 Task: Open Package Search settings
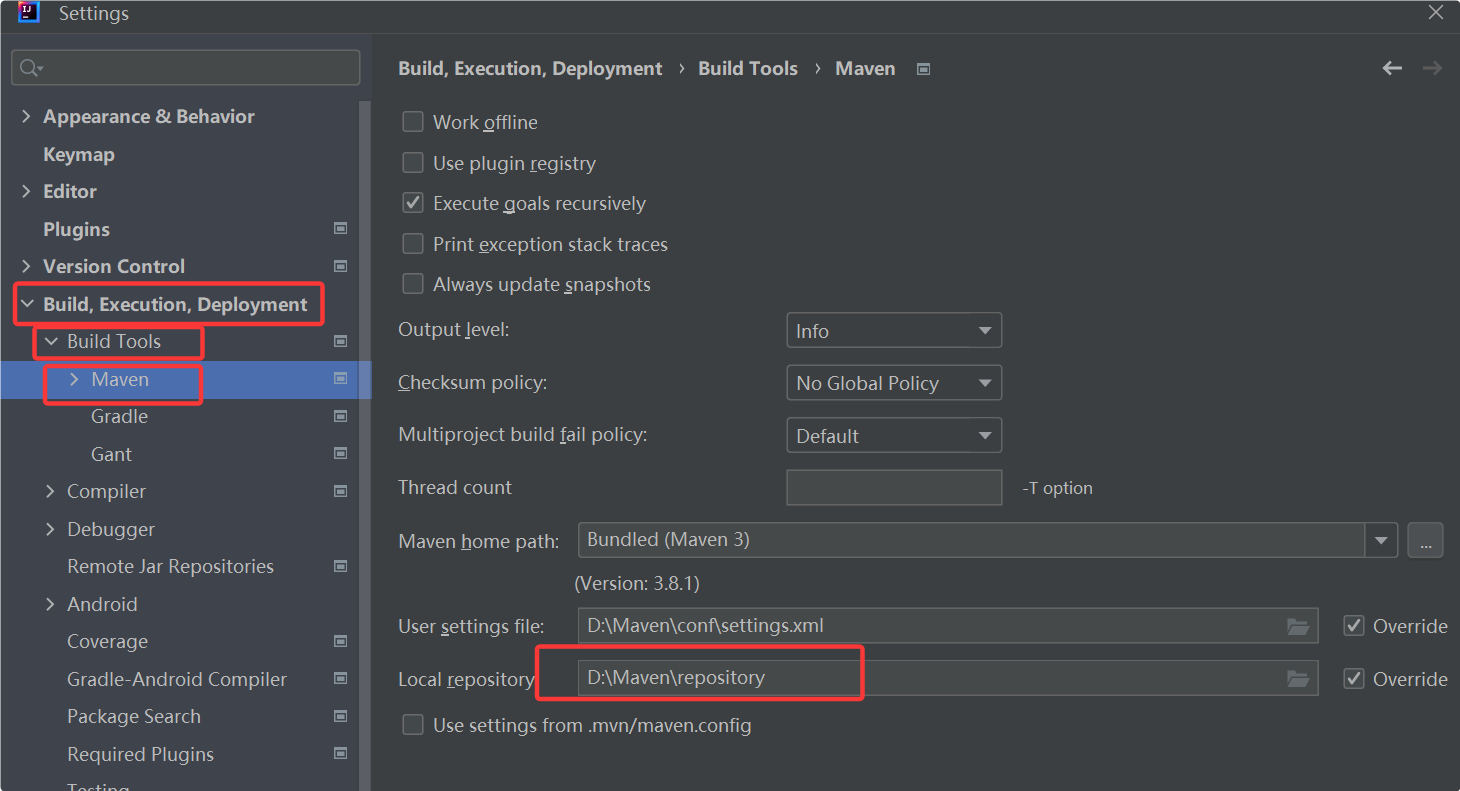pos(134,716)
